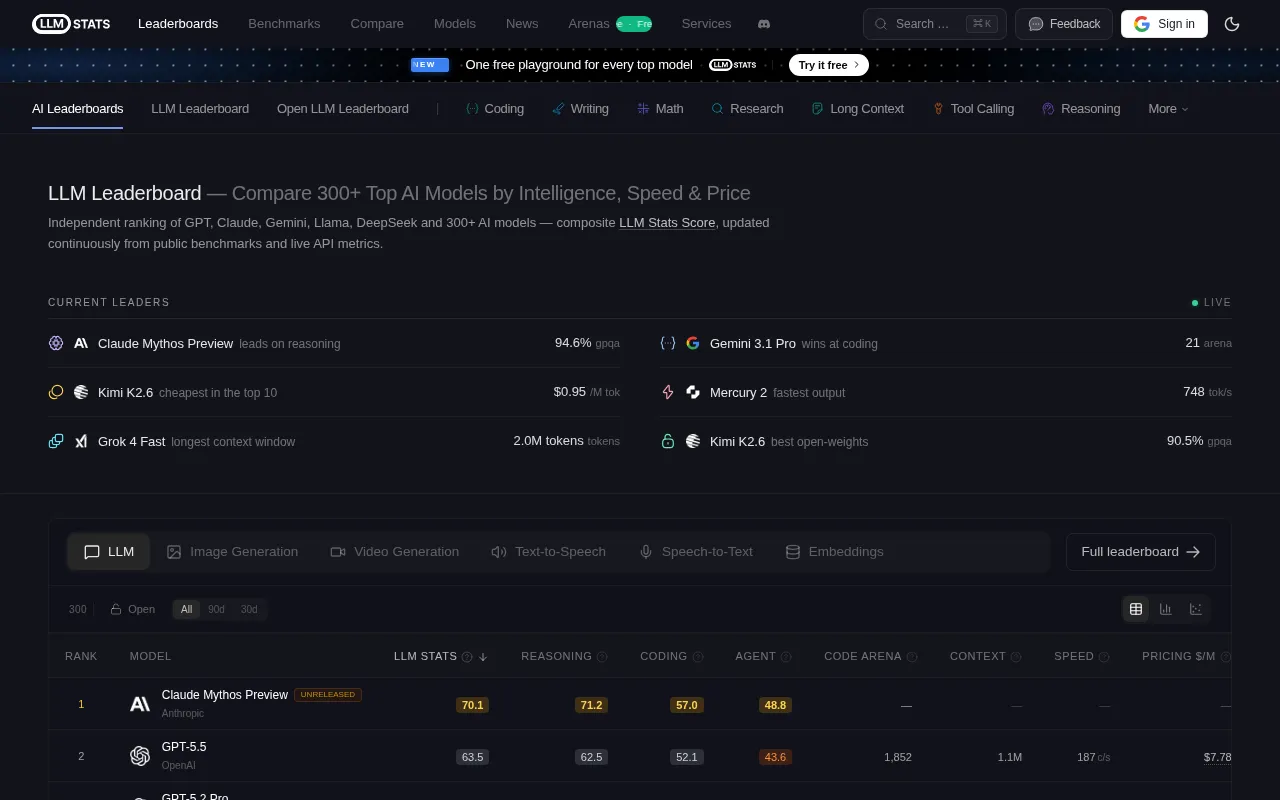Open the Benchmarks nav item
This screenshot has height=800, width=1280.
(284, 24)
